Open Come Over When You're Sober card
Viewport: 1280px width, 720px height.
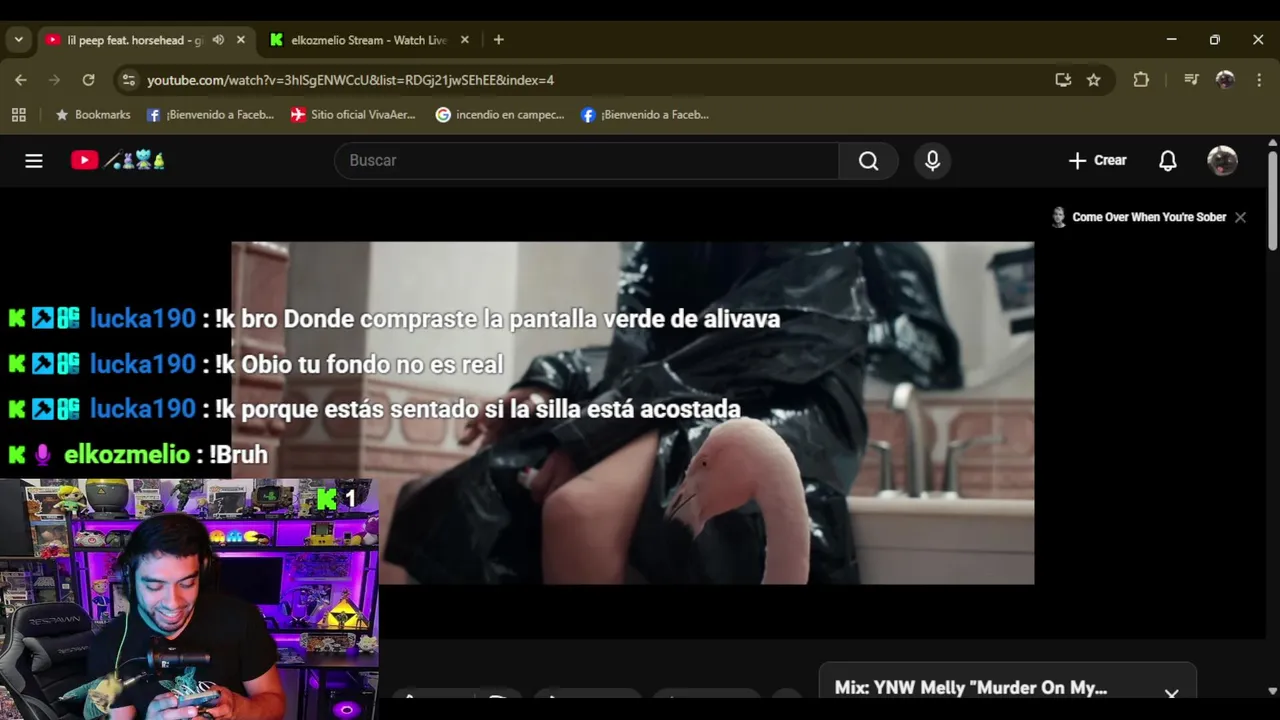point(1138,217)
